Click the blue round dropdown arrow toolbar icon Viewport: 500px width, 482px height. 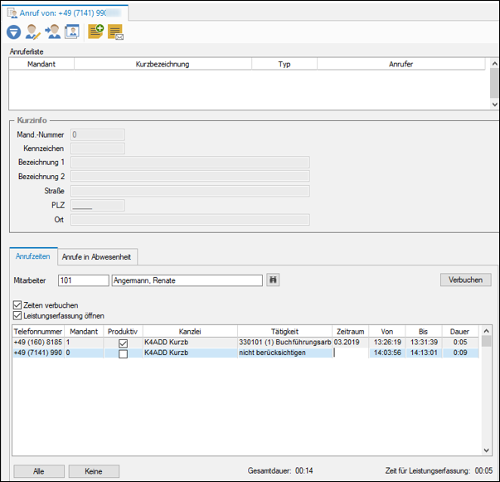[14, 32]
